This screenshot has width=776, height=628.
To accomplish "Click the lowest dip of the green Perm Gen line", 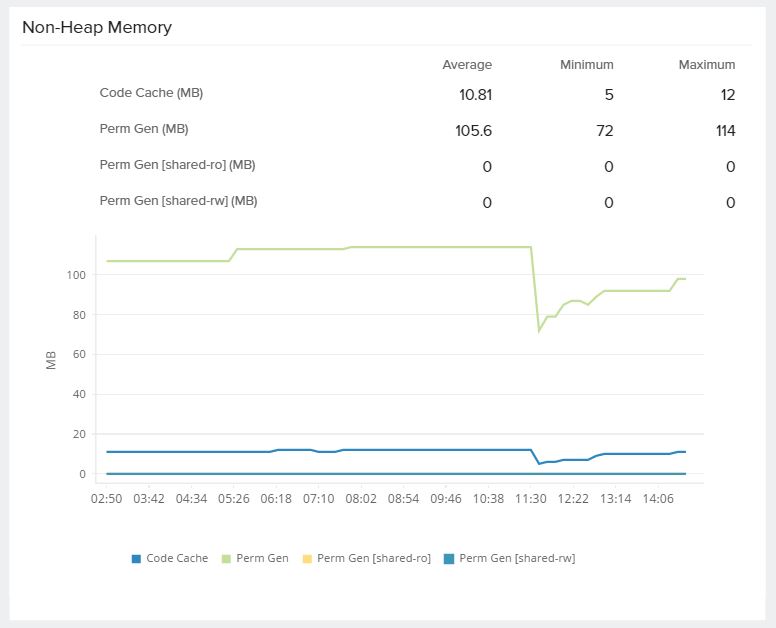I will pos(539,330).
